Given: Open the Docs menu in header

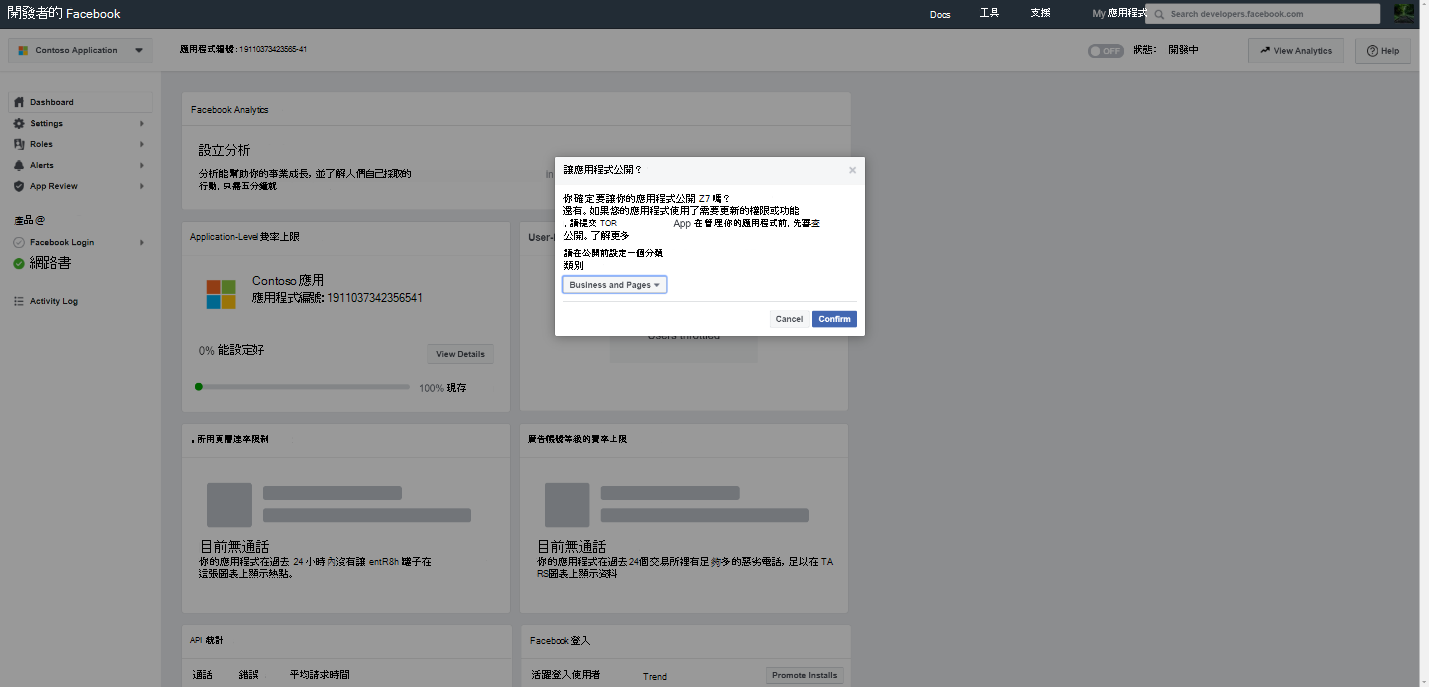Looking at the screenshot, I should pyautogui.click(x=940, y=14).
